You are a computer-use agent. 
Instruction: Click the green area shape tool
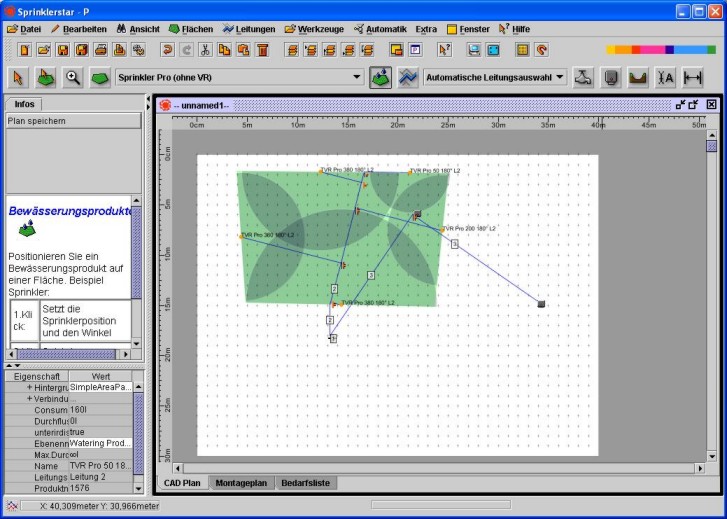[x=100, y=77]
